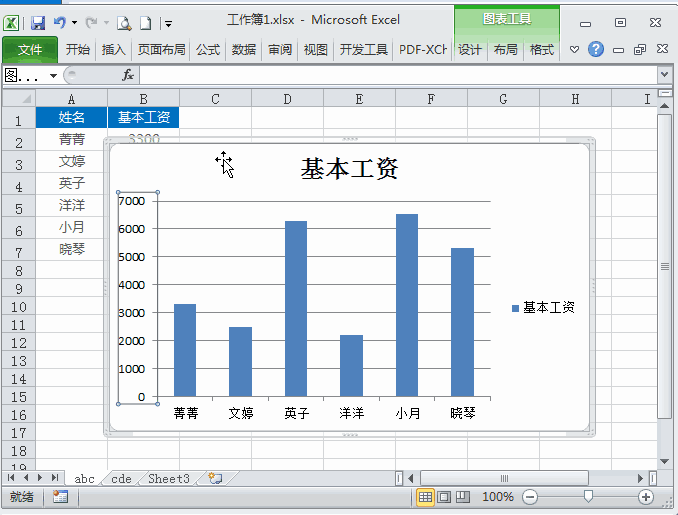Select cell A5 containing 洋洋
Viewport: 678px width, 515px height.
pyautogui.click(x=71, y=205)
